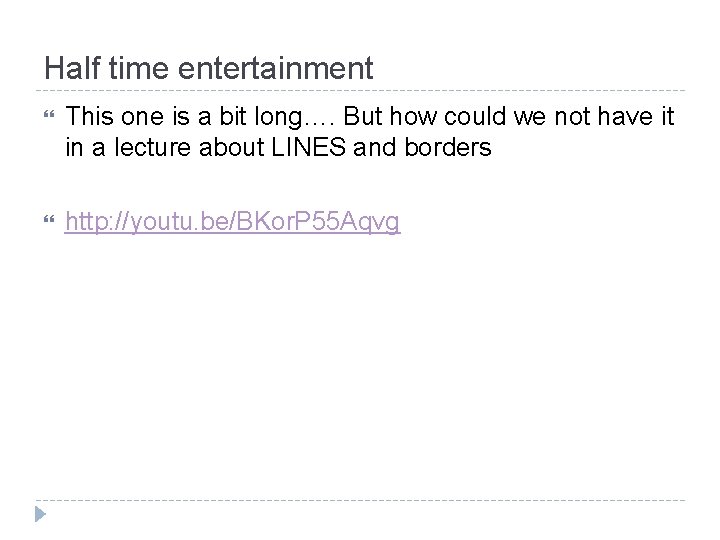The image size is (720, 540).
Task: Click the dashed footer line above the arrow
Action: coord(360,500)
